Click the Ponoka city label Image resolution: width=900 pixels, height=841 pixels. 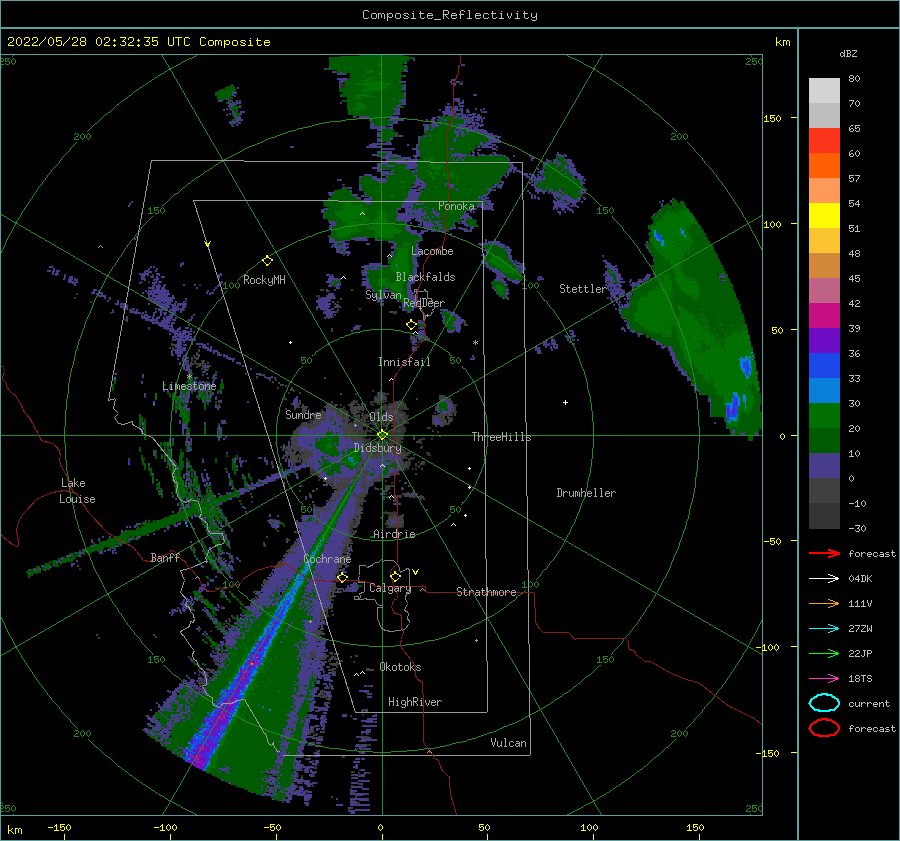point(456,206)
